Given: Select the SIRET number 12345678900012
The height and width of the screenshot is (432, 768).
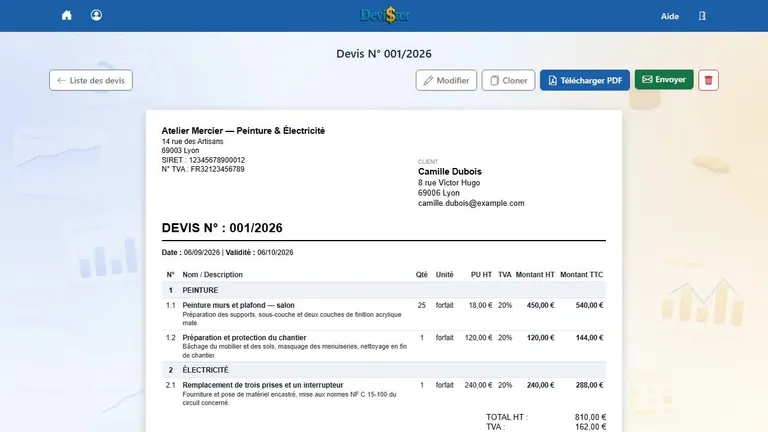Looking at the screenshot, I should pyautogui.click(x=217, y=160).
